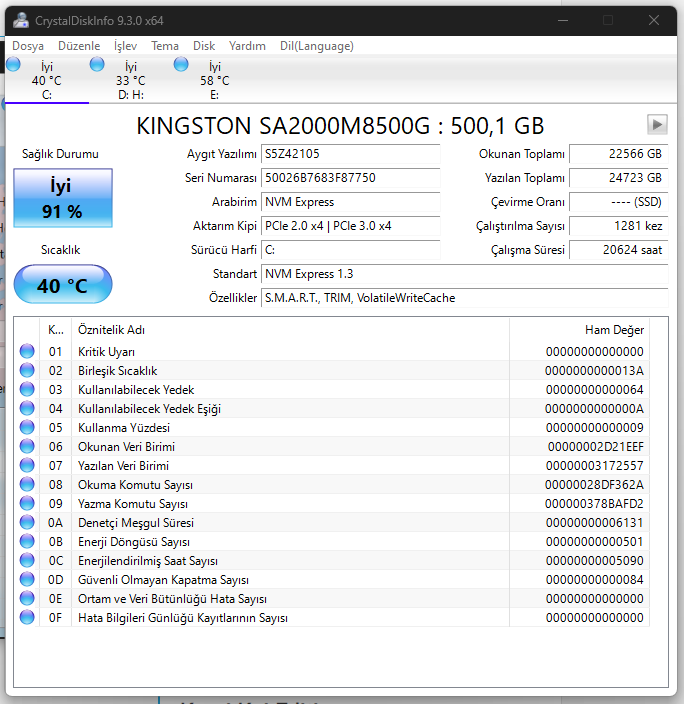The height and width of the screenshot is (704, 684).
Task: Click the KINGSTON SA2000M8500G disk title
Action: click(340, 126)
